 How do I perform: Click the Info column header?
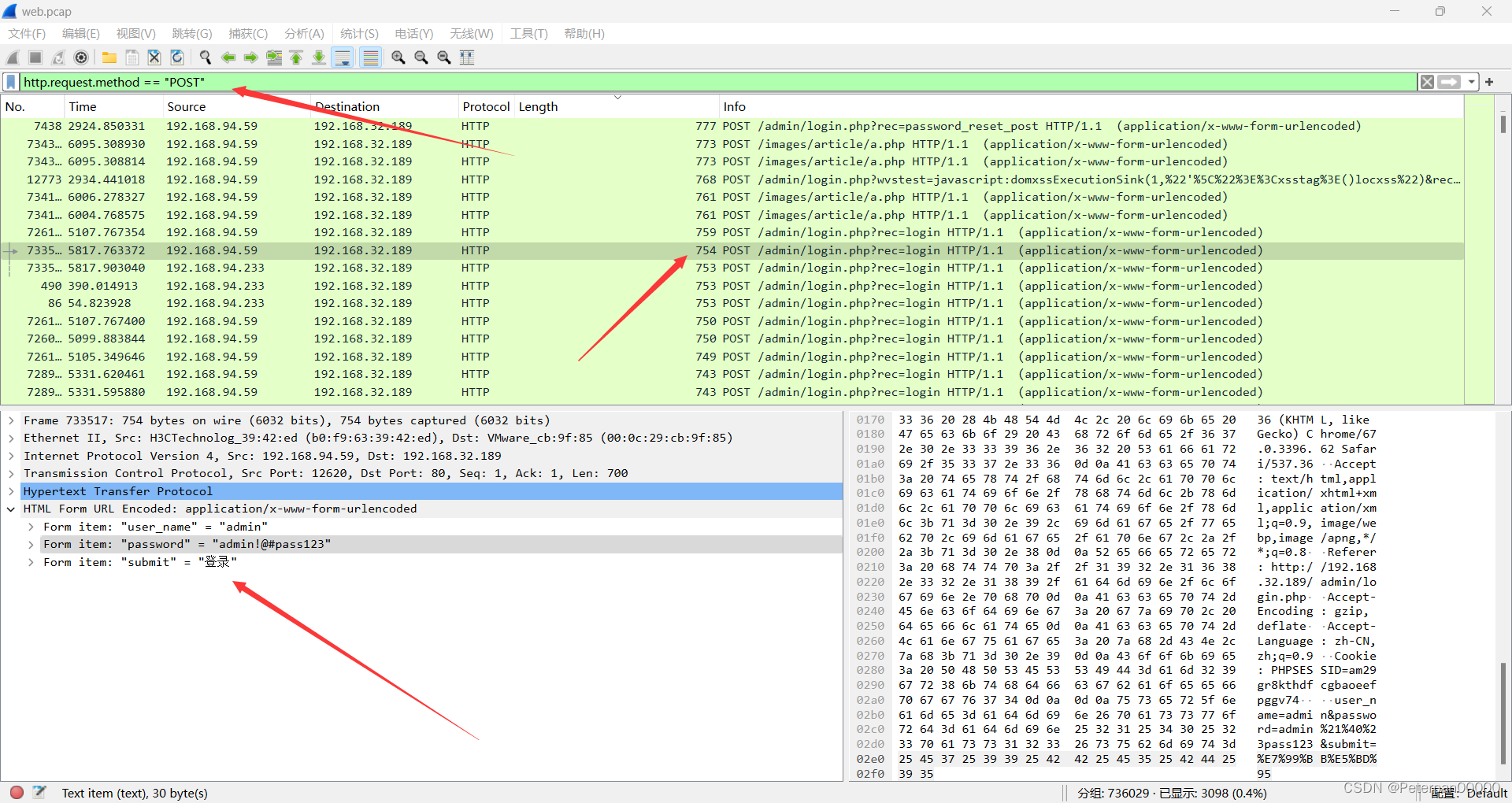(1091, 106)
